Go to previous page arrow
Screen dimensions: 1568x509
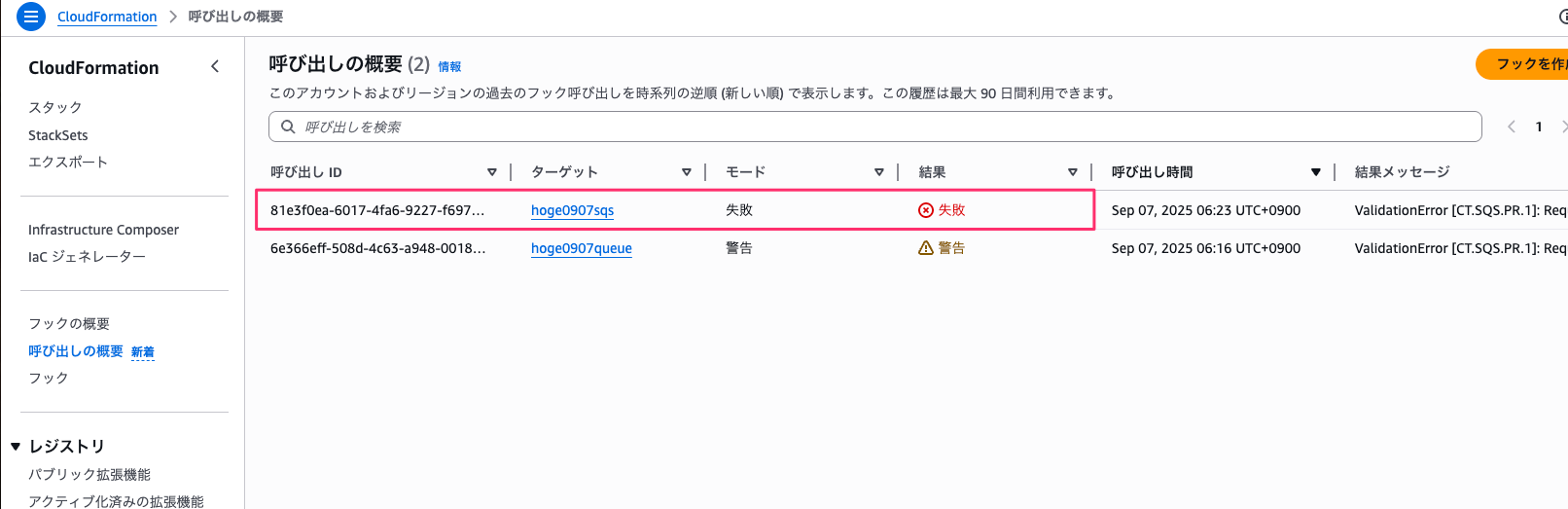(1512, 127)
